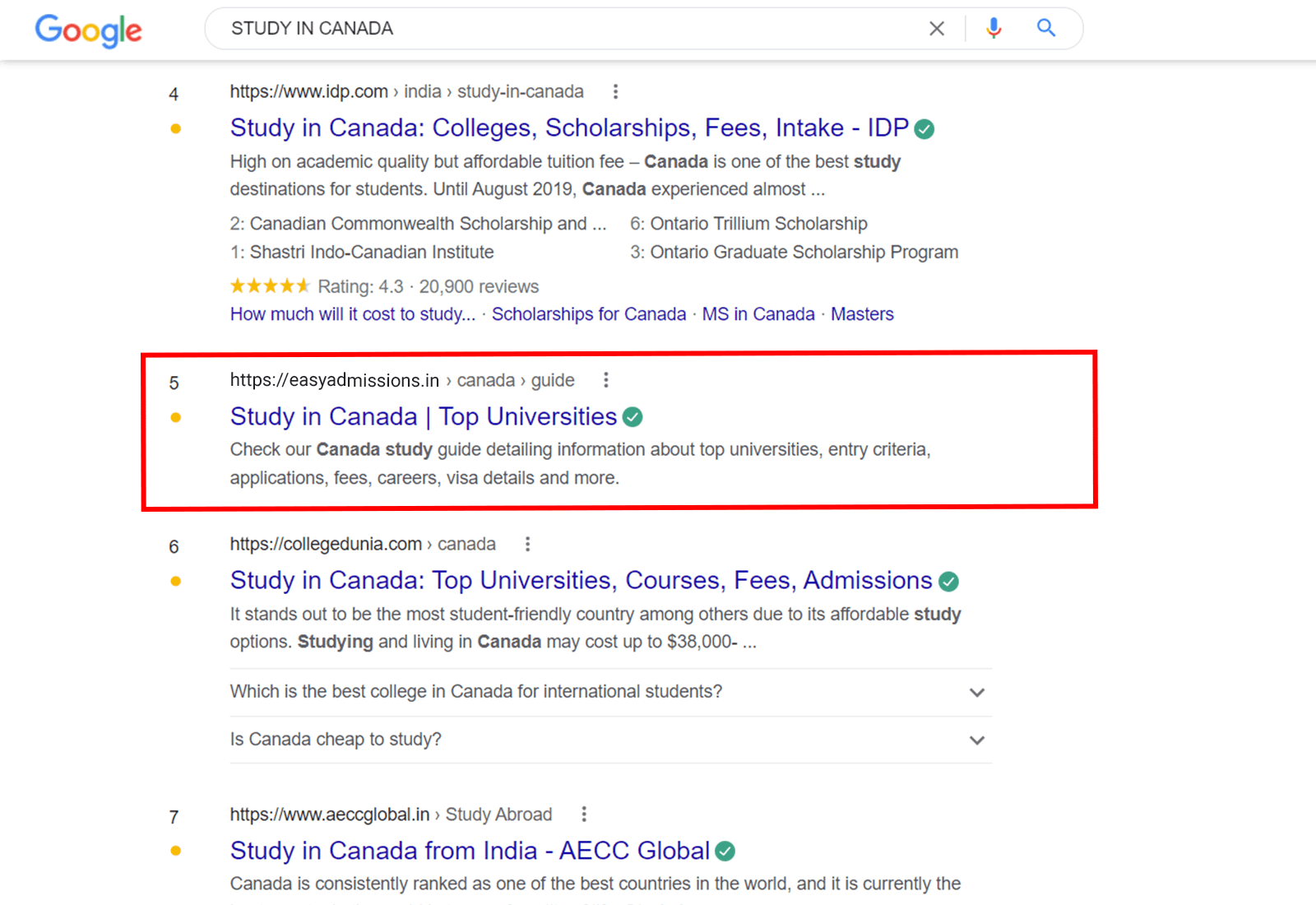Open the collegedunia Study in Canada result
This screenshot has width=1316, height=905.
click(x=581, y=581)
